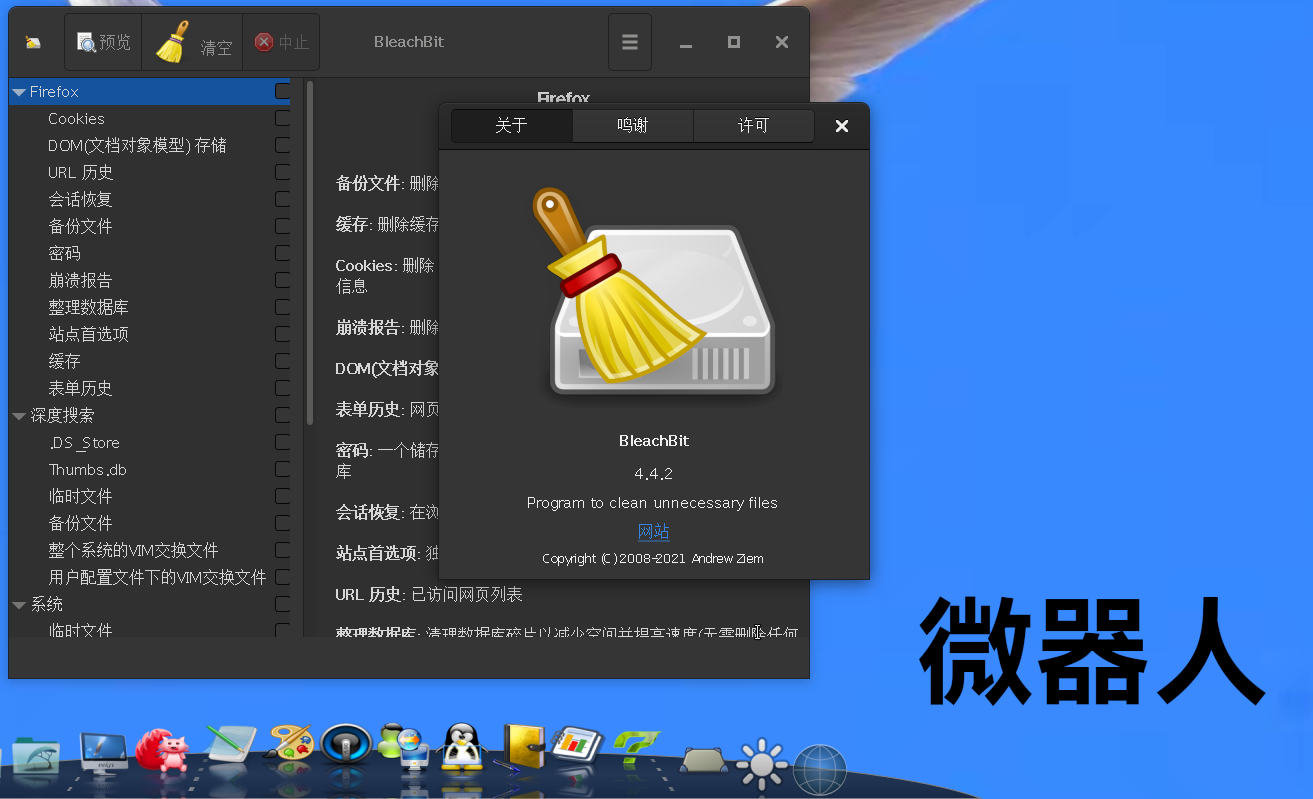
Task: Click the green question mark help dock icon
Action: tap(635, 751)
